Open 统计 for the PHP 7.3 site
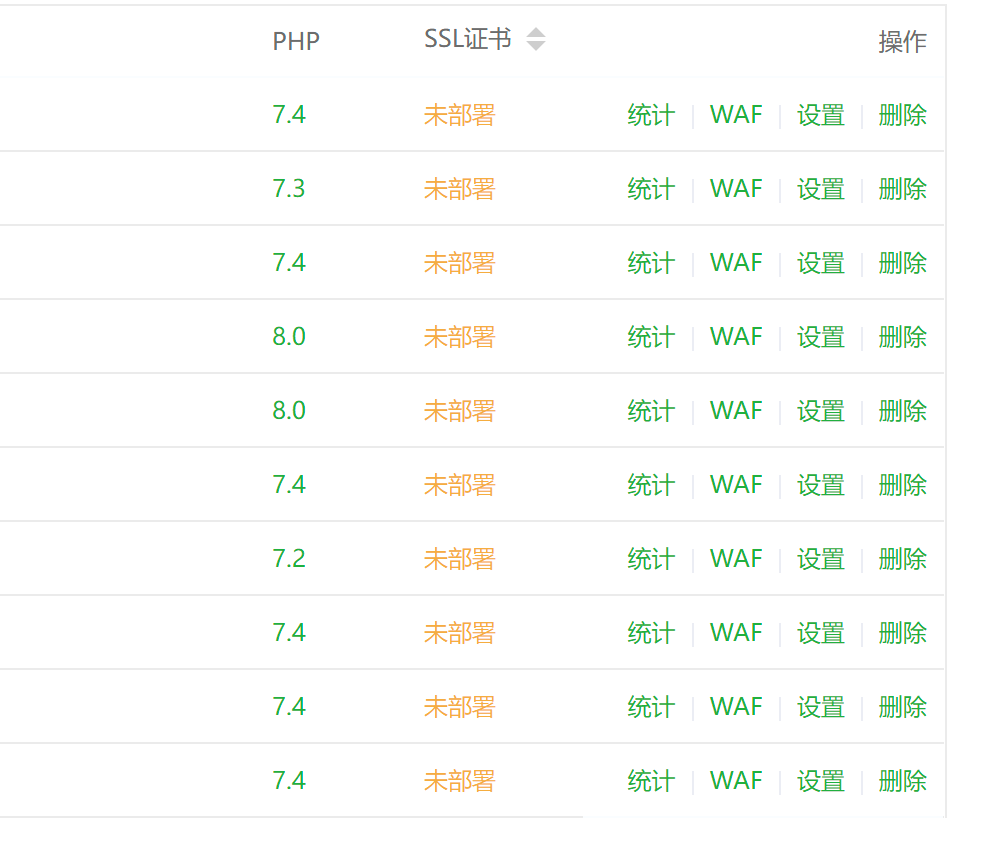 point(651,189)
